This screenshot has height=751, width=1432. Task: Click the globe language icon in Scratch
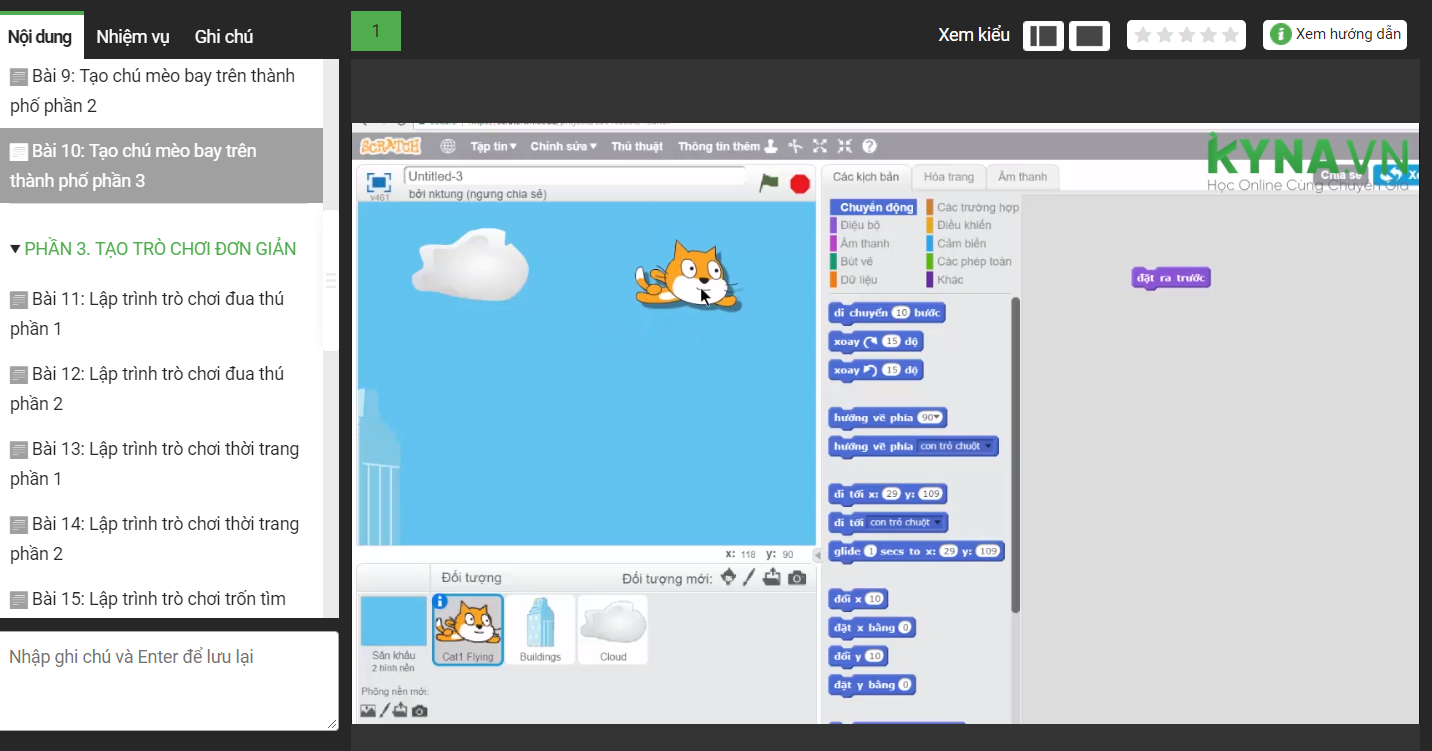448,146
